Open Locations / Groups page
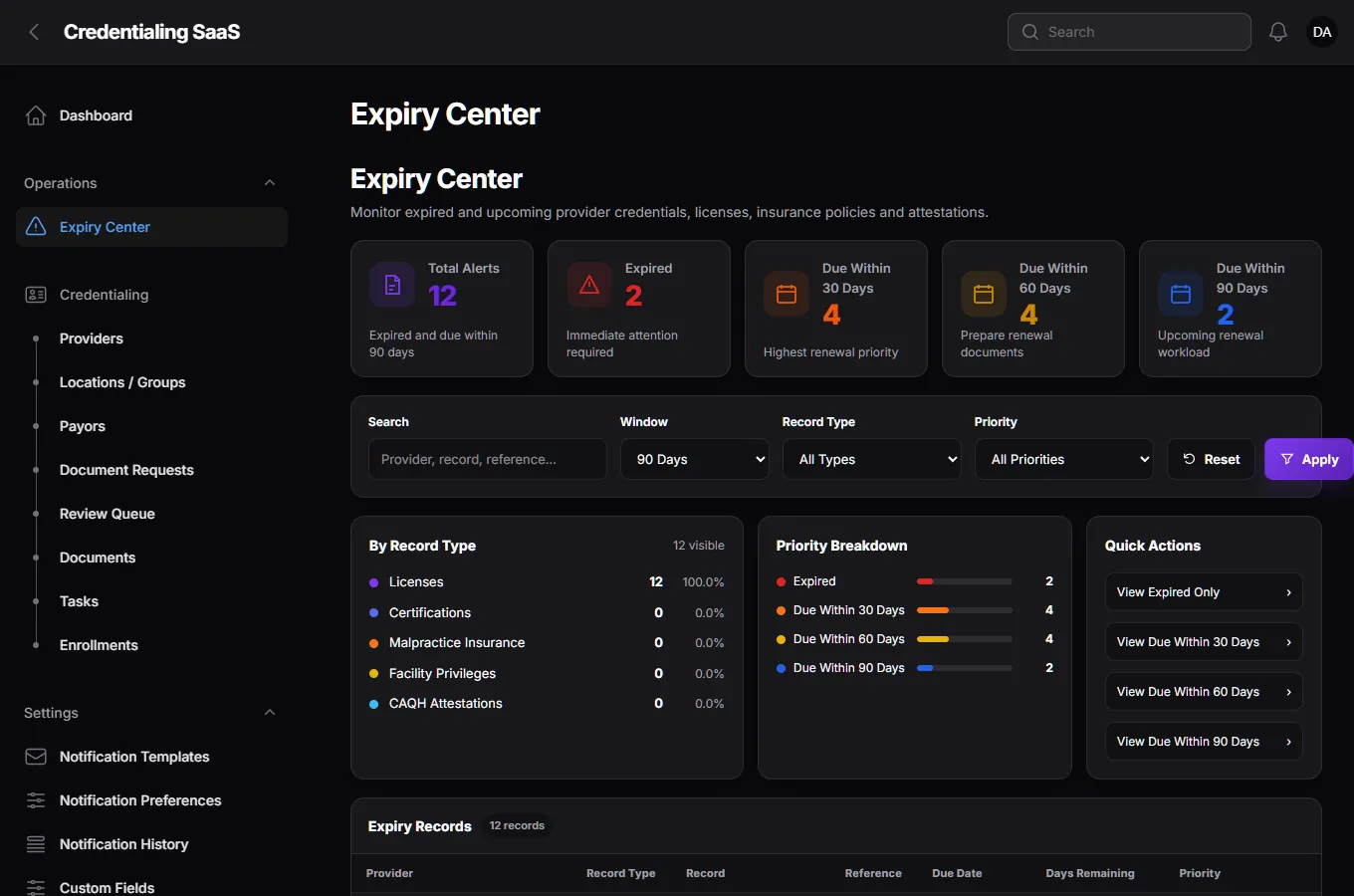This screenshot has height=896, width=1354. [x=122, y=382]
